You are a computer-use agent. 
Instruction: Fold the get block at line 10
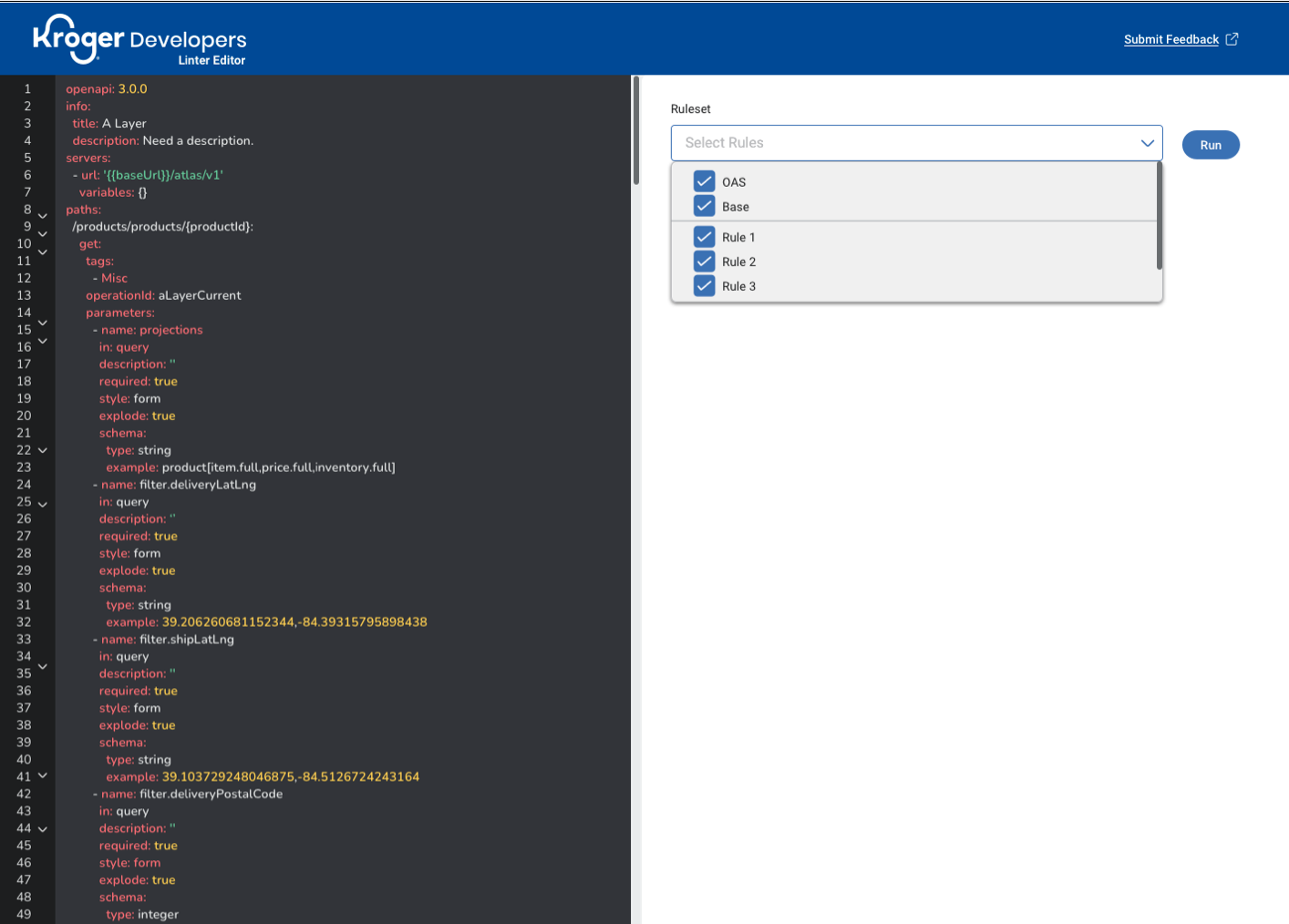[43, 252]
